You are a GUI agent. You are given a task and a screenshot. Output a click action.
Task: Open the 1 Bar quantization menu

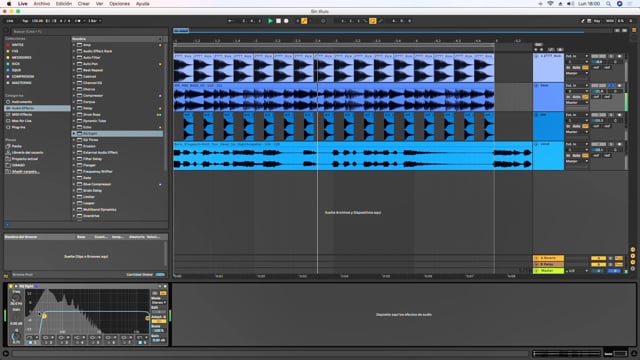[95, 21]
